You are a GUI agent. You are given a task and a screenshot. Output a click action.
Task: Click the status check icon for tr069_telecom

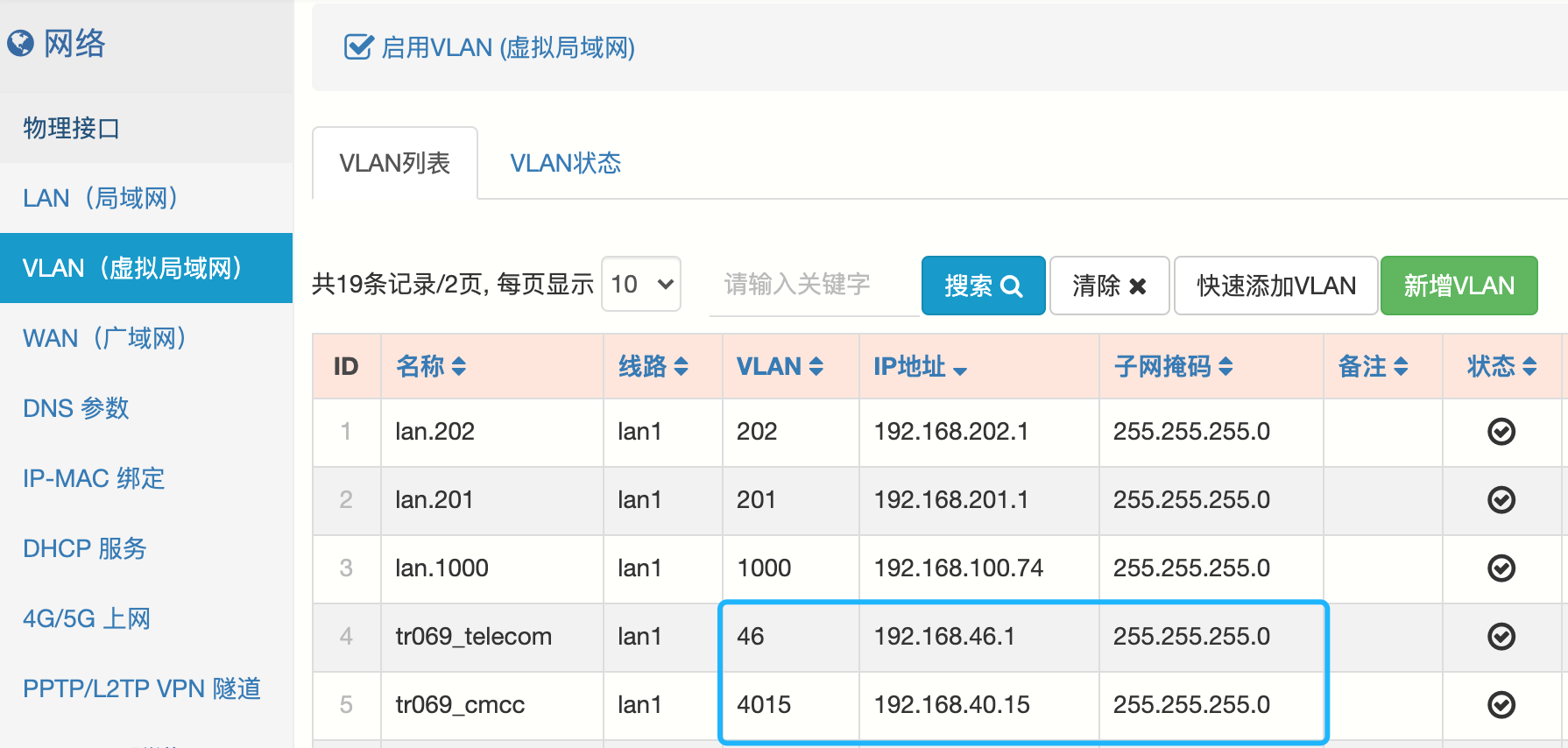click(x=1501, y=637)
